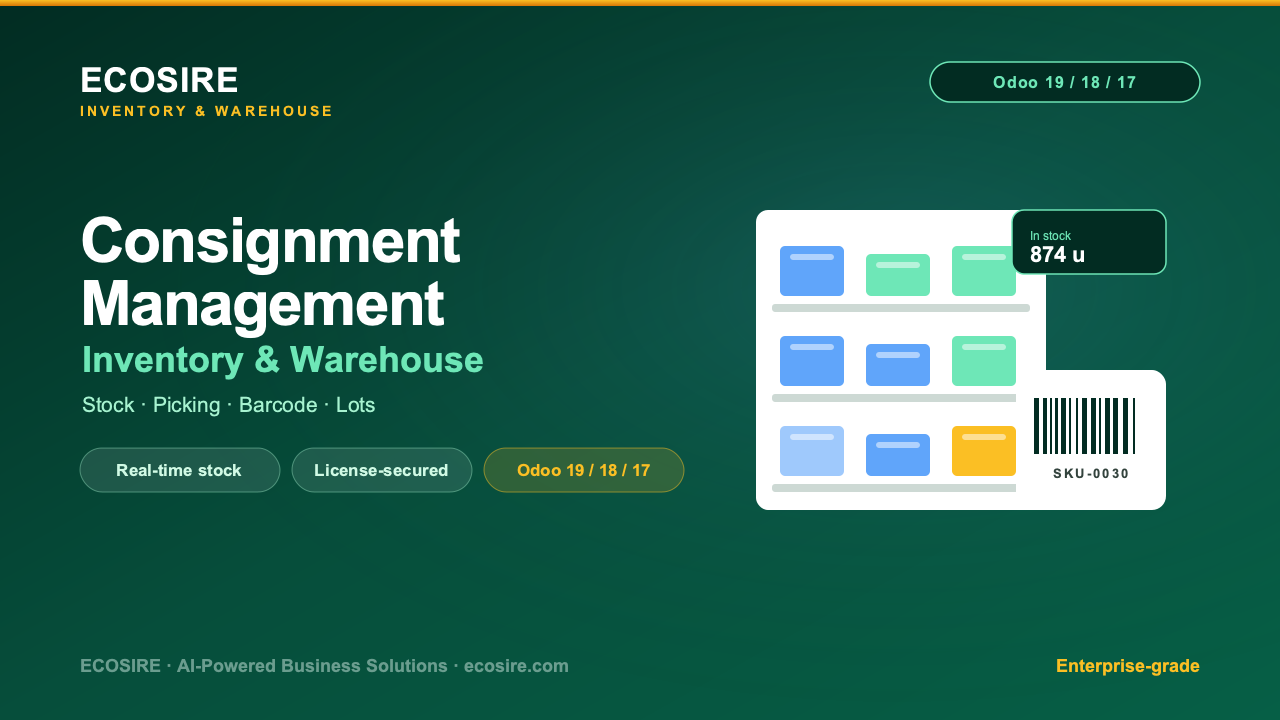Viewport: 1280px width, 720px height.
Task: Open the ecosire.com link in the footer
Action: [516, 666]
